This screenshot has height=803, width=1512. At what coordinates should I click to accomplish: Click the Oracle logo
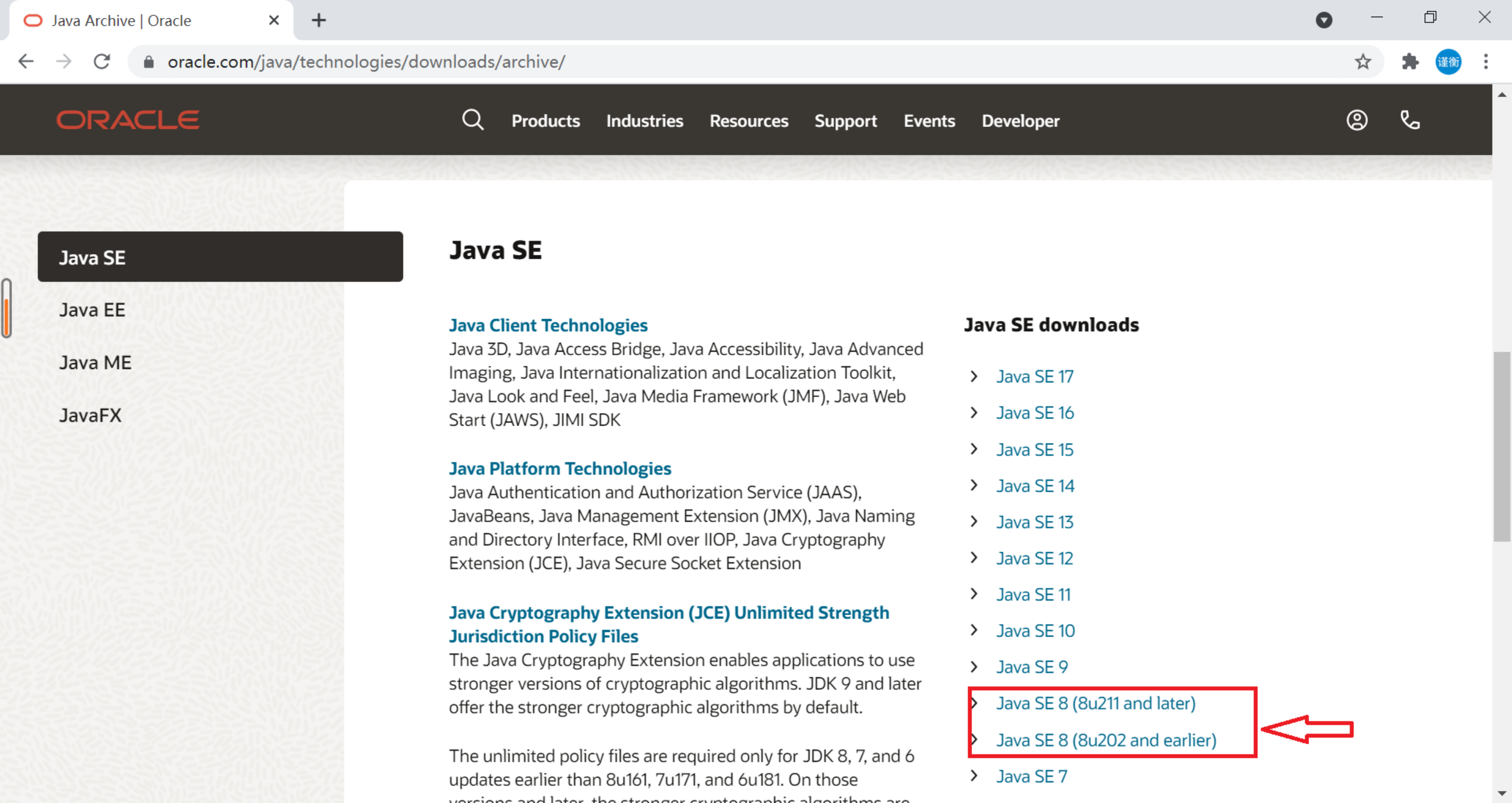click(128, 120)
